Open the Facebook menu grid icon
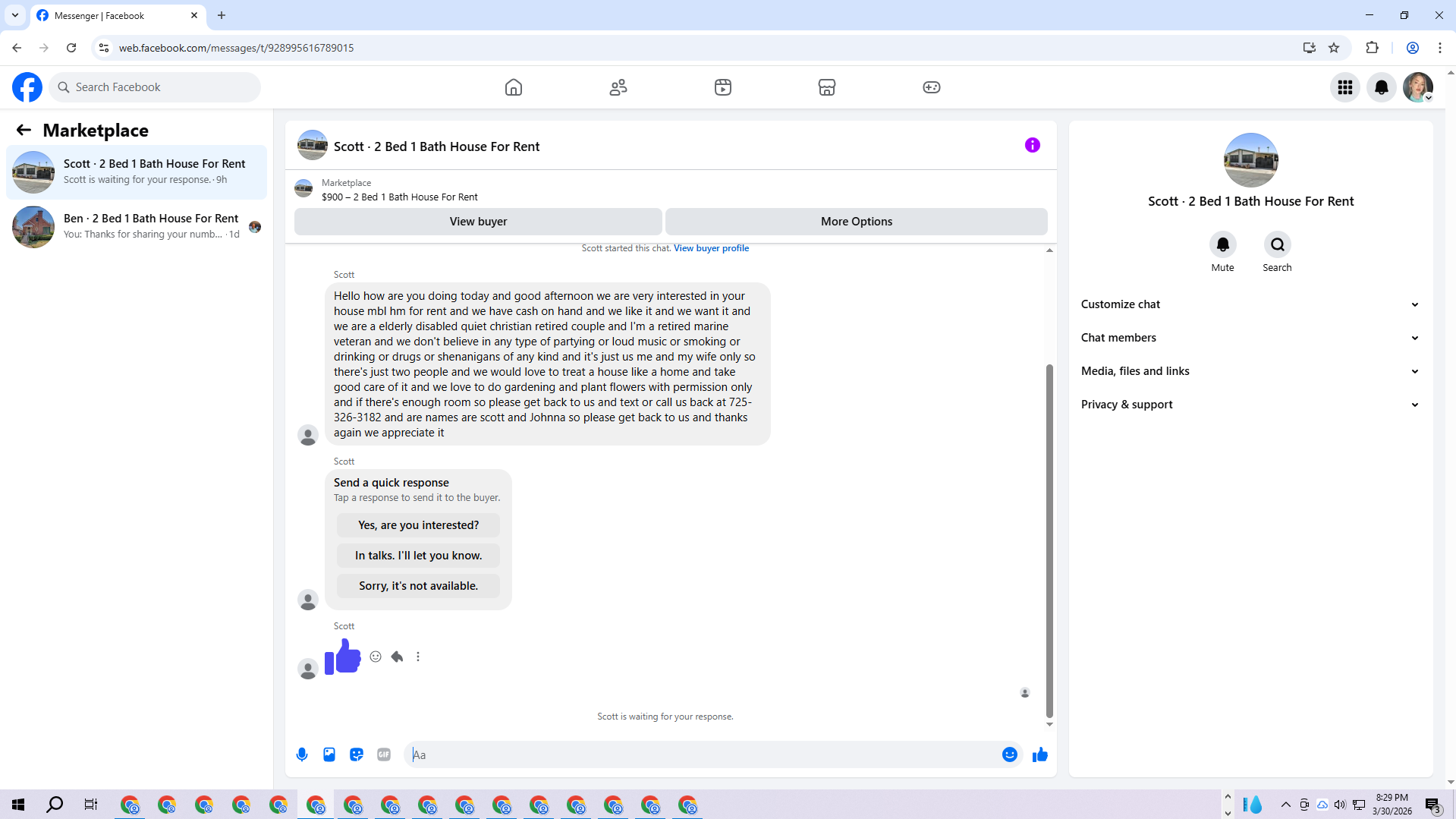 coord(1345,87)
